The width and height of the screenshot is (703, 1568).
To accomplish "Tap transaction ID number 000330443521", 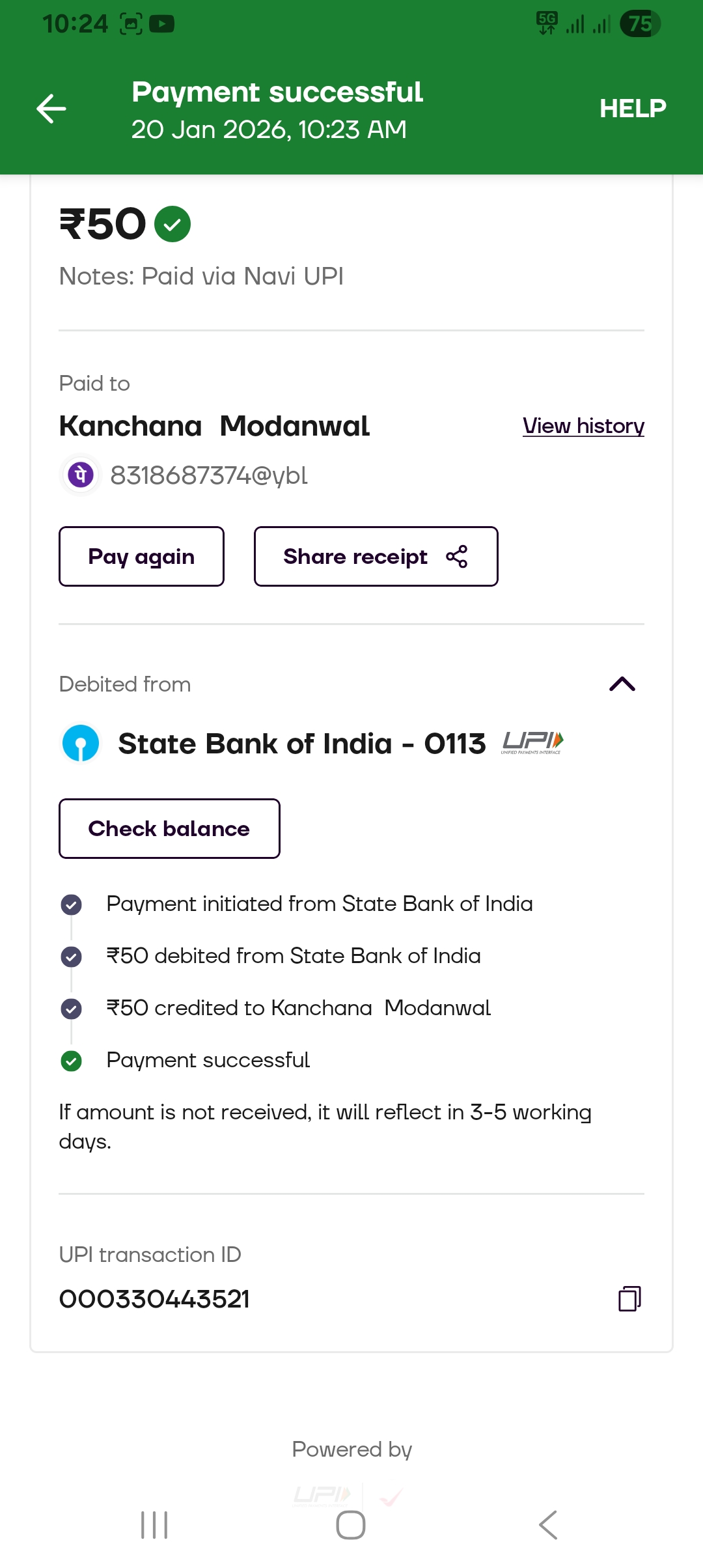I will 154,1299.
